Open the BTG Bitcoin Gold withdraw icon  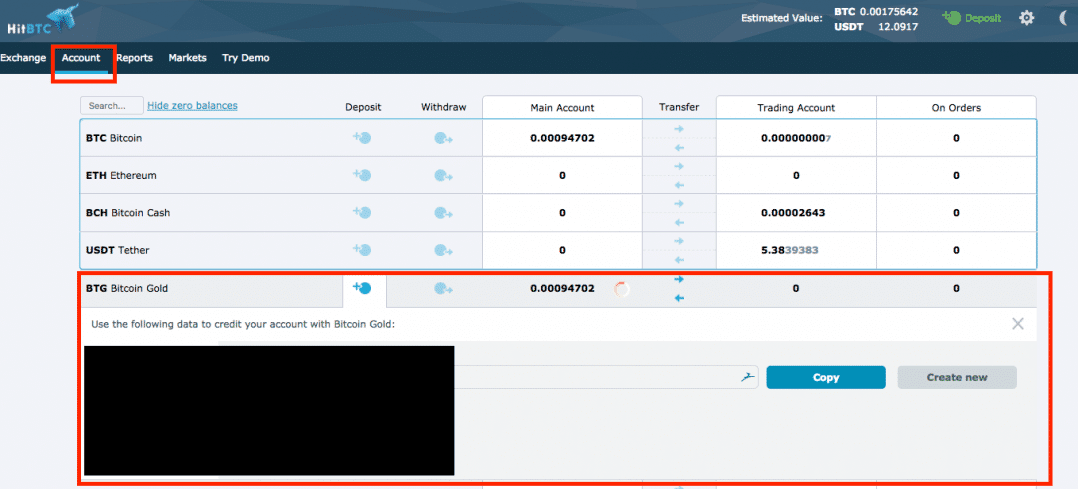443,289
